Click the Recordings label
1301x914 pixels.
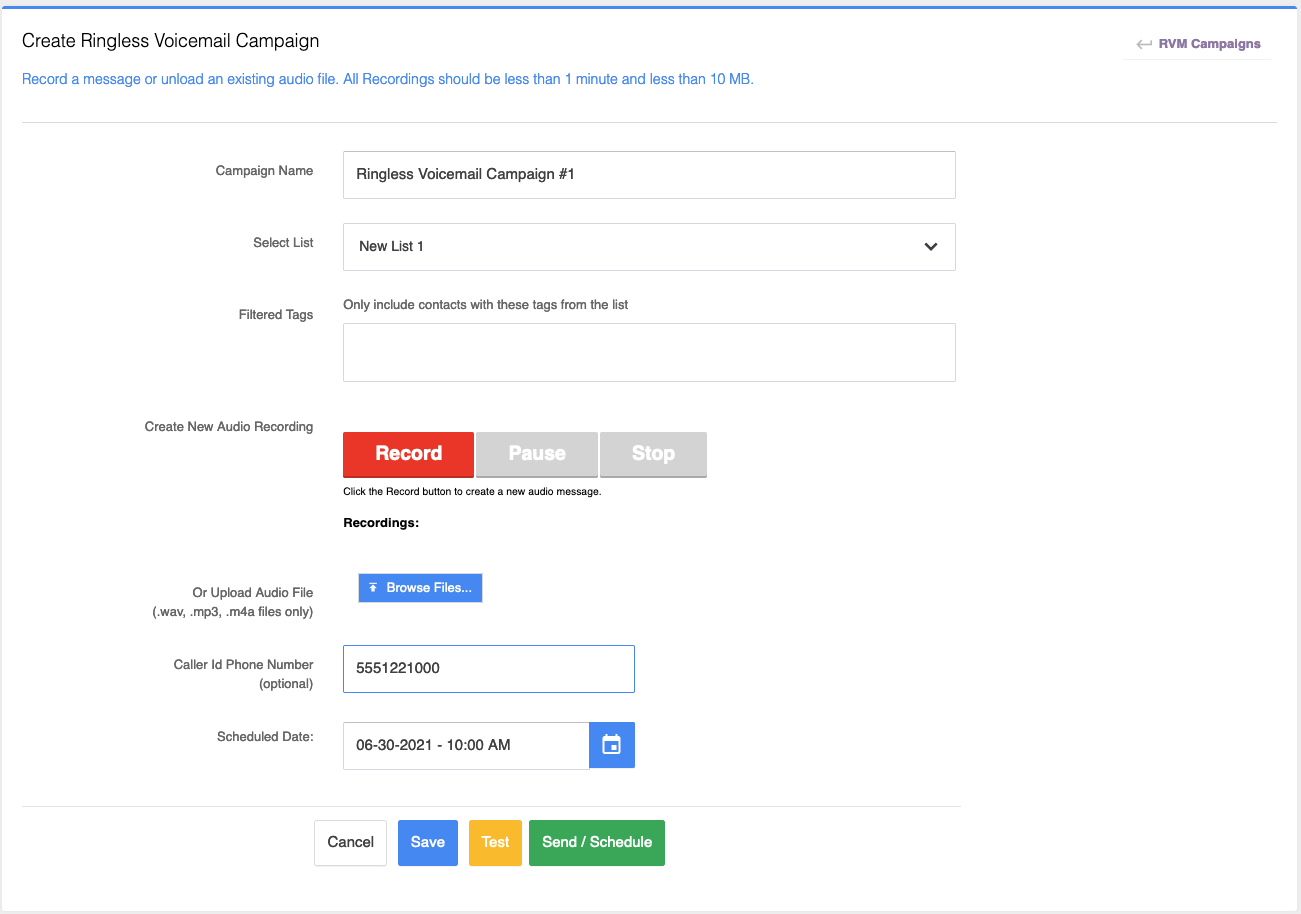click(381, 522)
